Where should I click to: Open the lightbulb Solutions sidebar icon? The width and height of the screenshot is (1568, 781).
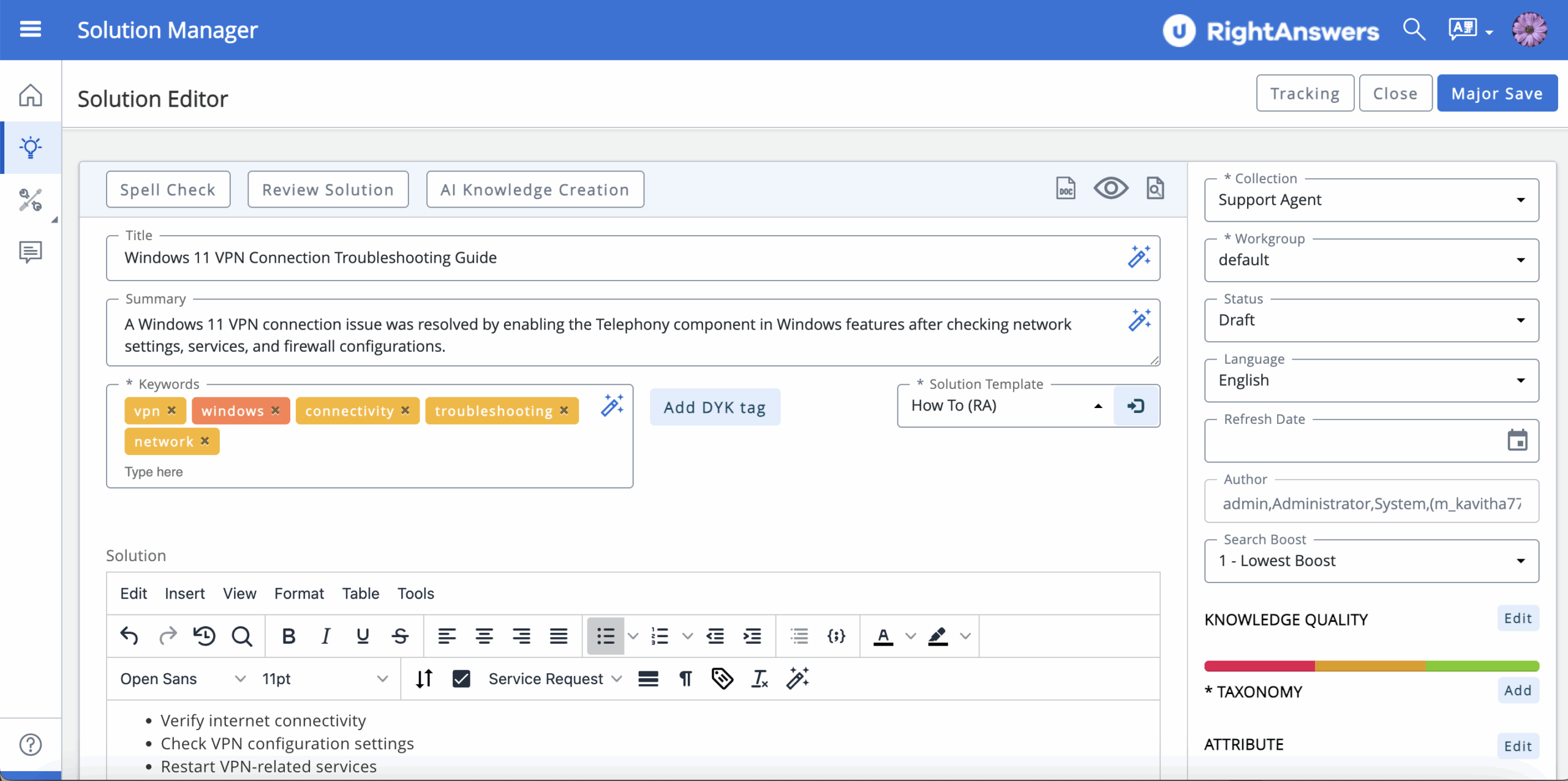click(x=31, y=148)
